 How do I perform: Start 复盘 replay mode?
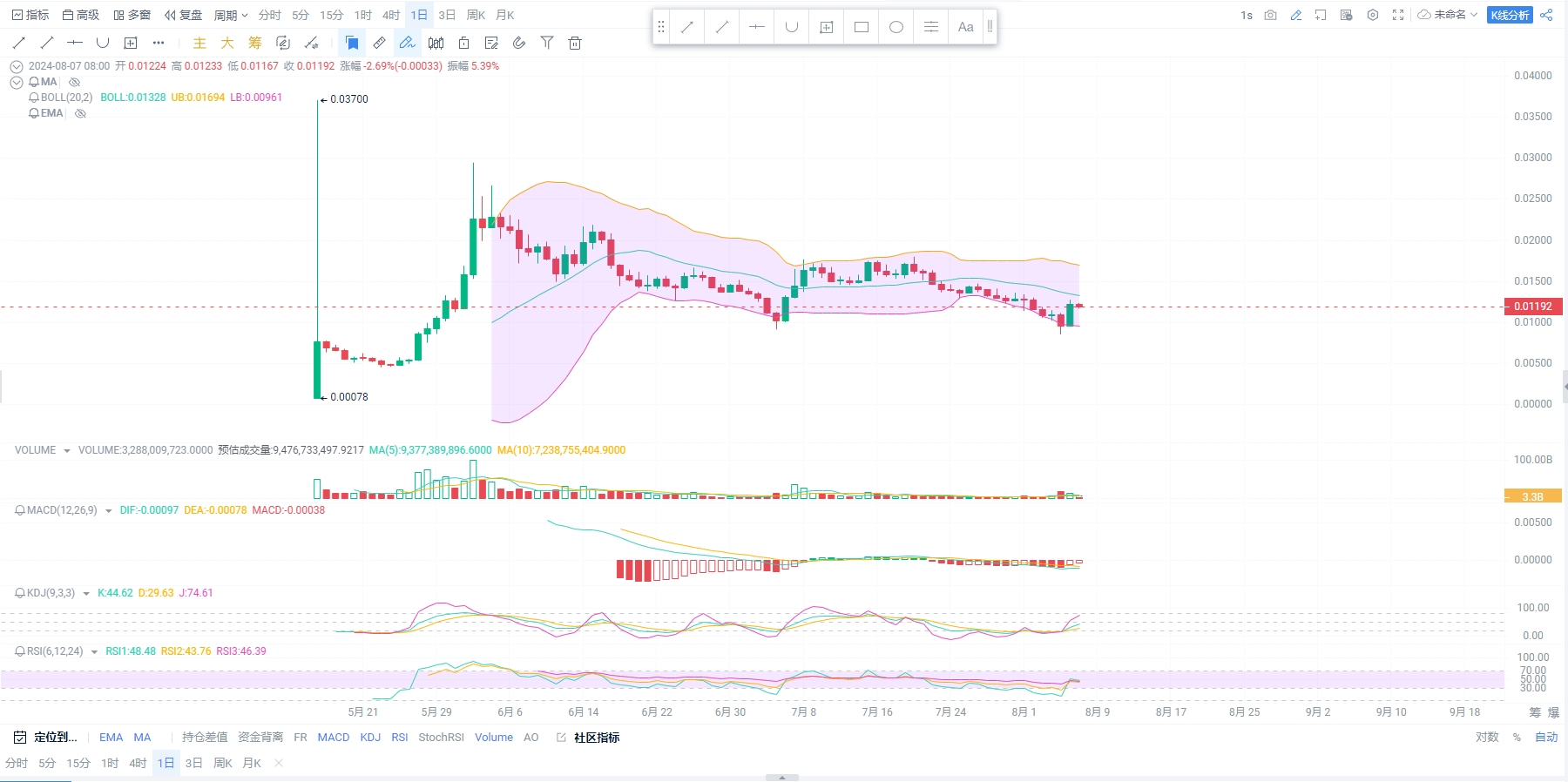click(x=184, y=15)
